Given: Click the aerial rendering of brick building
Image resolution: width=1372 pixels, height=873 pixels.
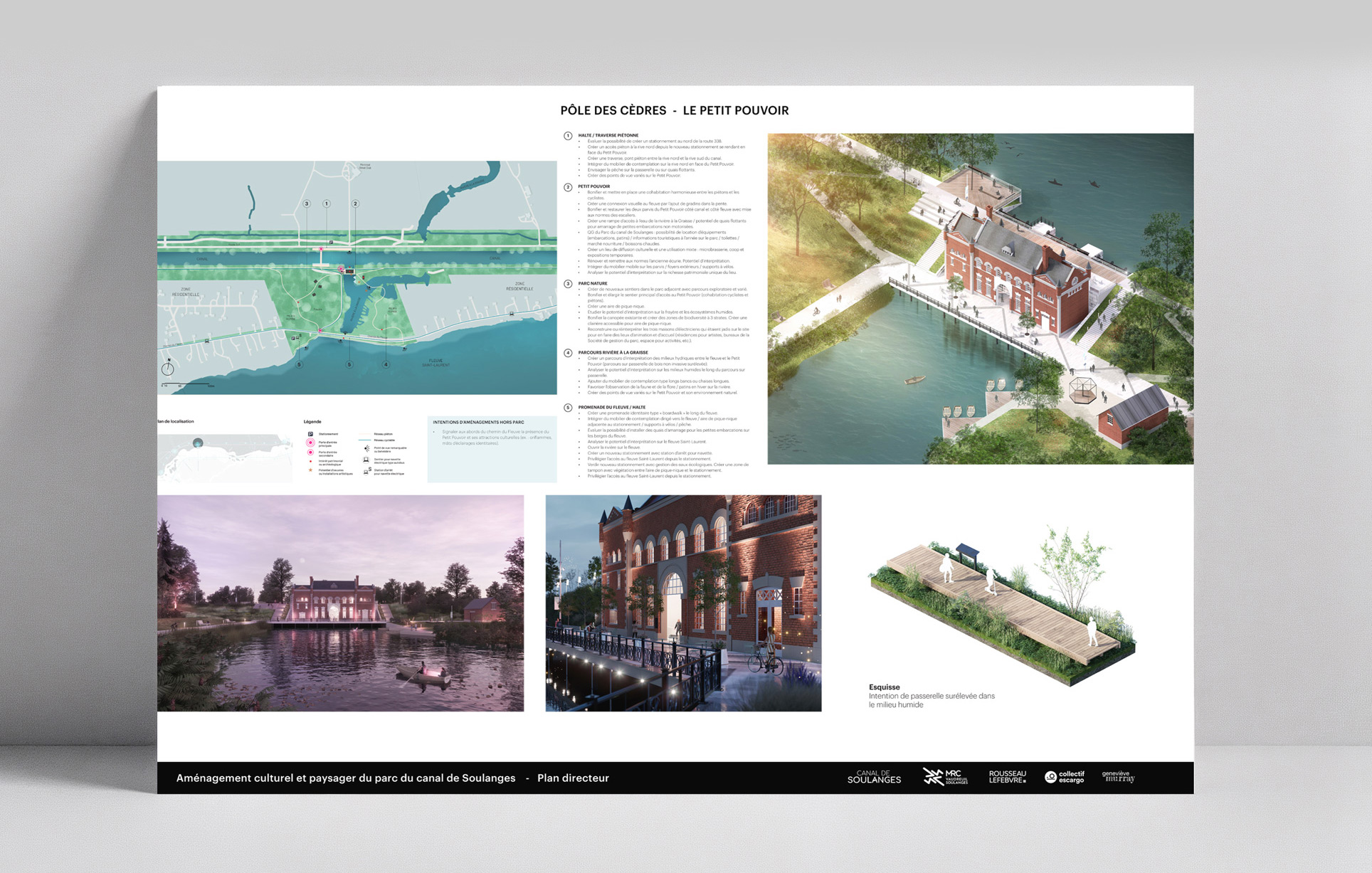Looking at the screenshot, I should [980, 299].
